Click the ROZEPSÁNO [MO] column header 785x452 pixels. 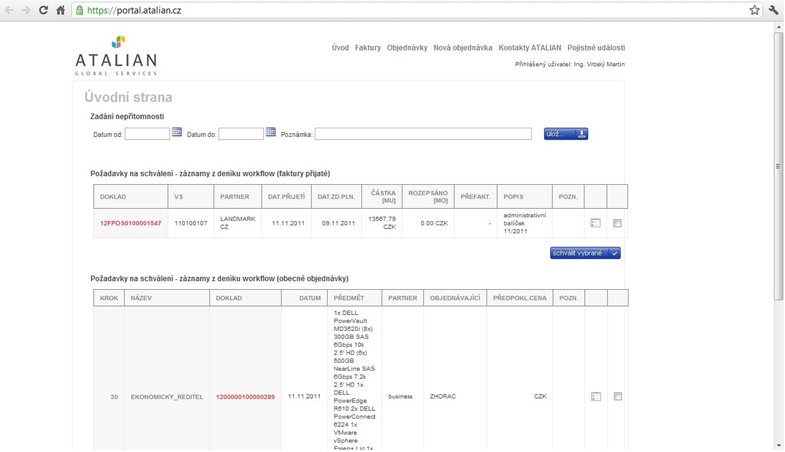pyautogui.click(x=428, y=196)
